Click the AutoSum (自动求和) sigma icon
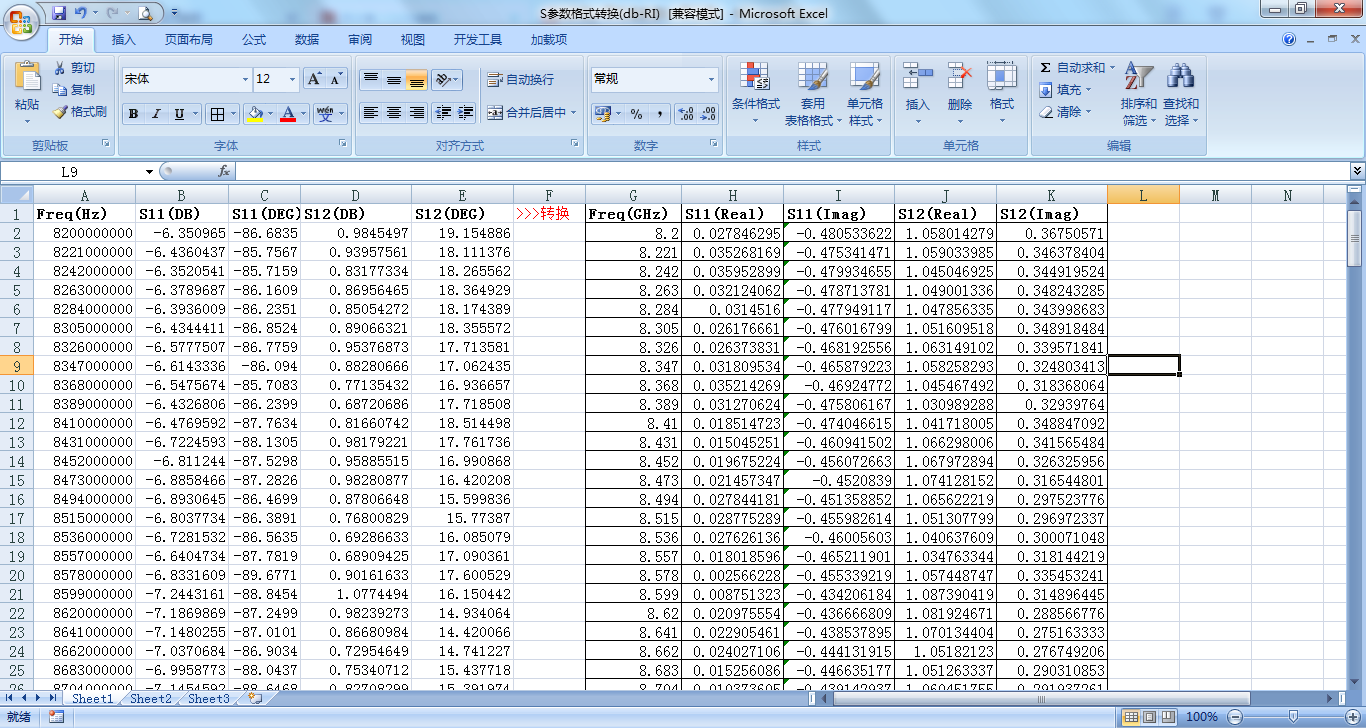1366x728 pixels. [1046, 67]
